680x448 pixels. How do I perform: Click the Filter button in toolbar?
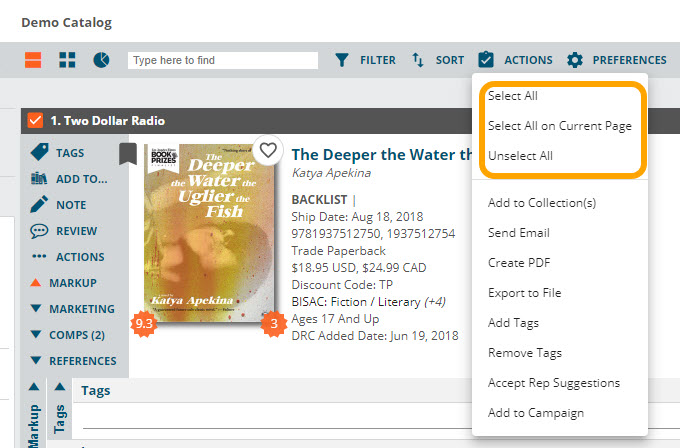(365, 60)
